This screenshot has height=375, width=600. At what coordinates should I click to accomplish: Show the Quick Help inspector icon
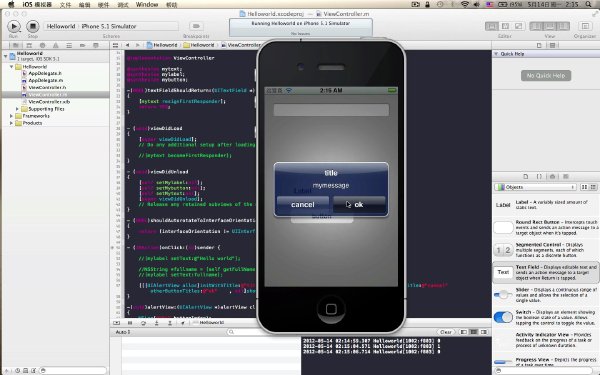coord(552,45)
